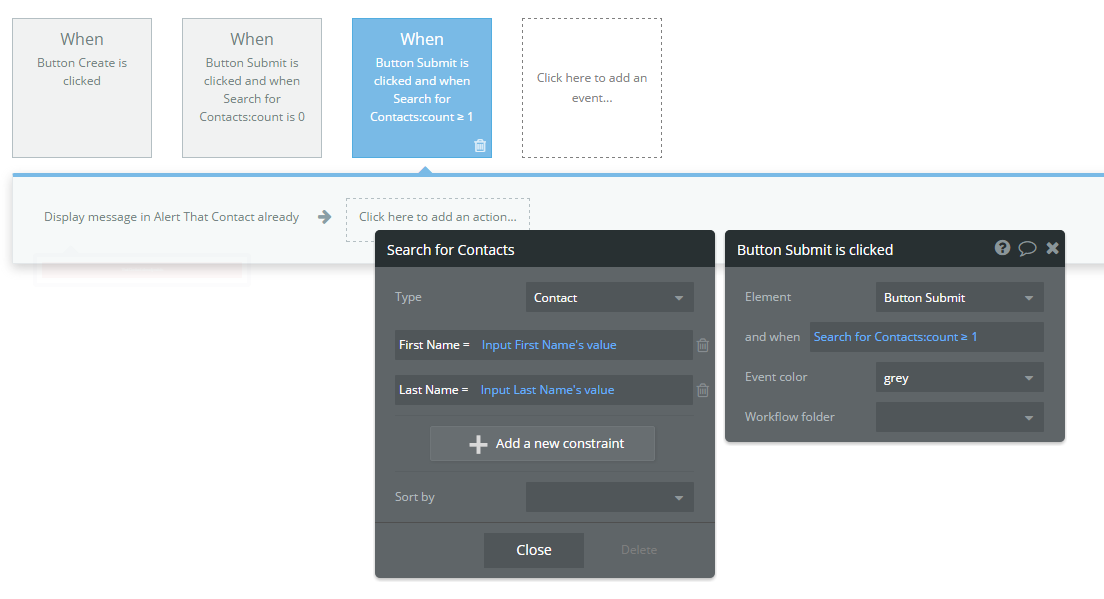
Task: Expand the Type dropdown showing Contact
Action: 610,297
